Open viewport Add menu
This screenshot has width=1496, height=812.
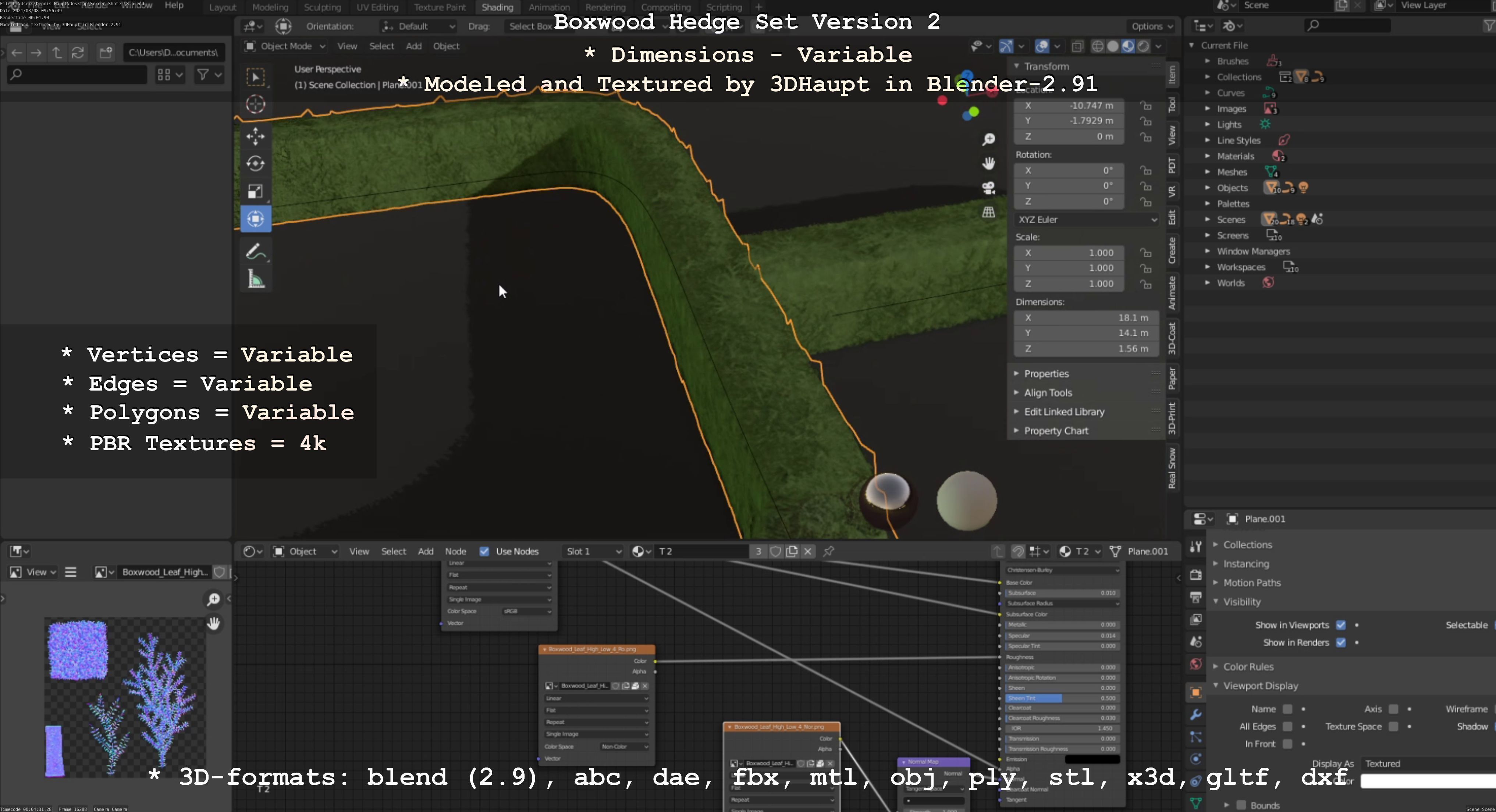(413, 46)
